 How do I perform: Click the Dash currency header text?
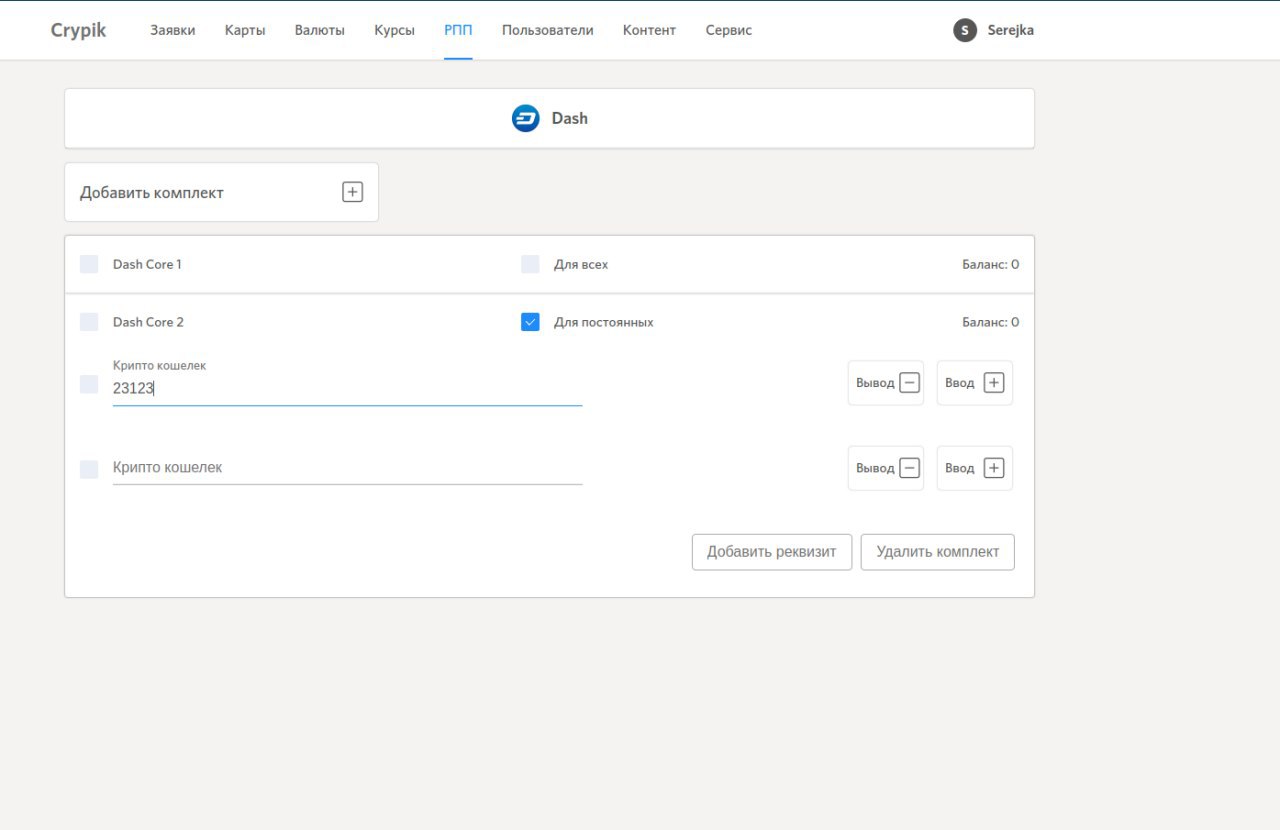[570, 118]
